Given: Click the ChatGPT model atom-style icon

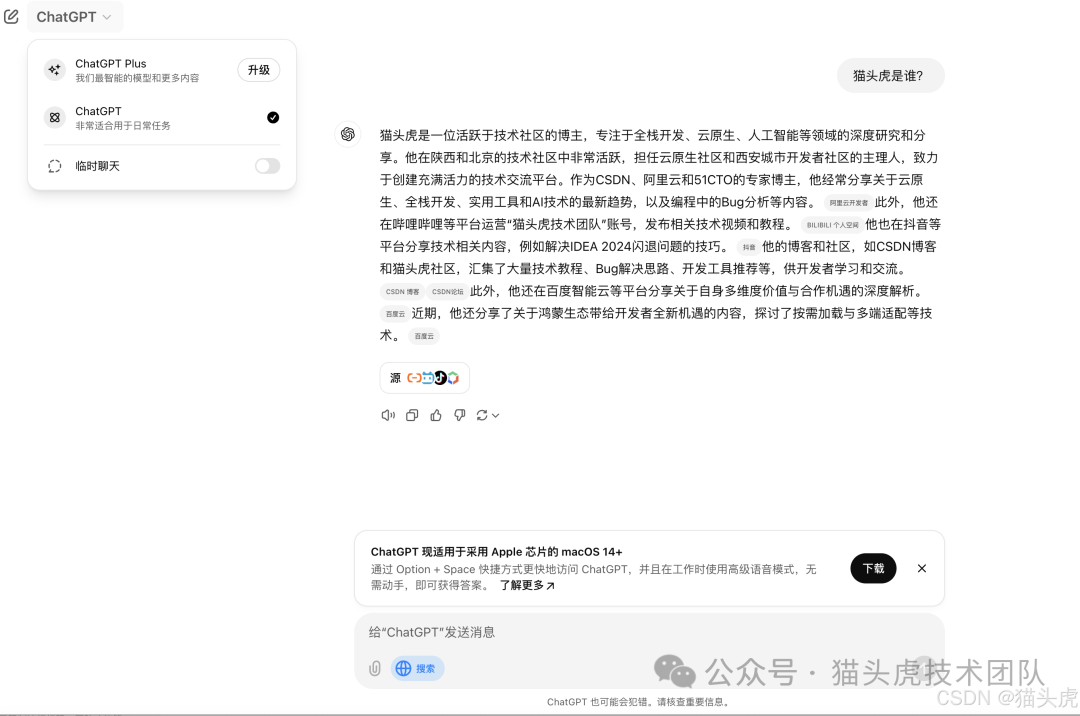Looking at the screenshot, I should [54, 118].
